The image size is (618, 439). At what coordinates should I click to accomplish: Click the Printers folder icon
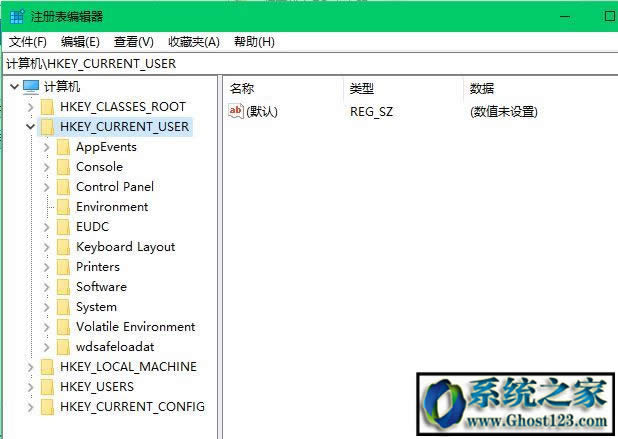pos(64,267)
